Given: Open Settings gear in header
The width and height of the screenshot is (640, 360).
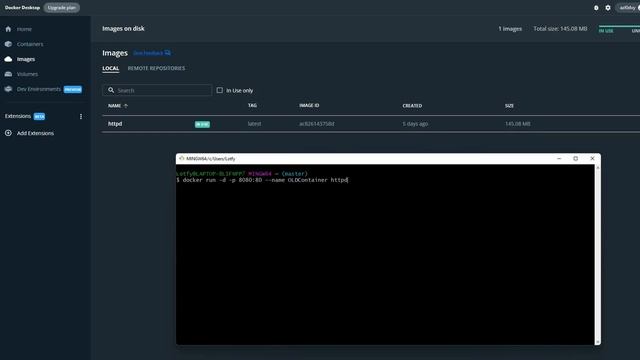Looking at the screenshot, I should (x=608, y=8).
